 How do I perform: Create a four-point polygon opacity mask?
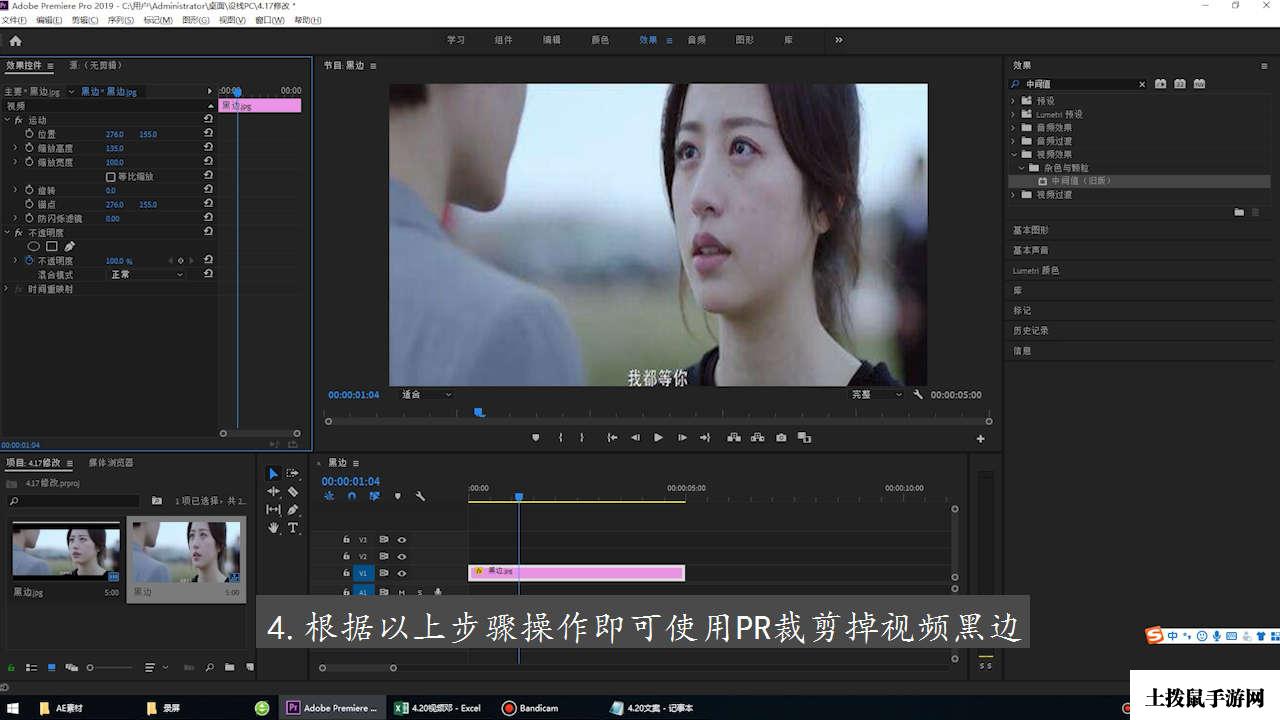tap(52, 246)
